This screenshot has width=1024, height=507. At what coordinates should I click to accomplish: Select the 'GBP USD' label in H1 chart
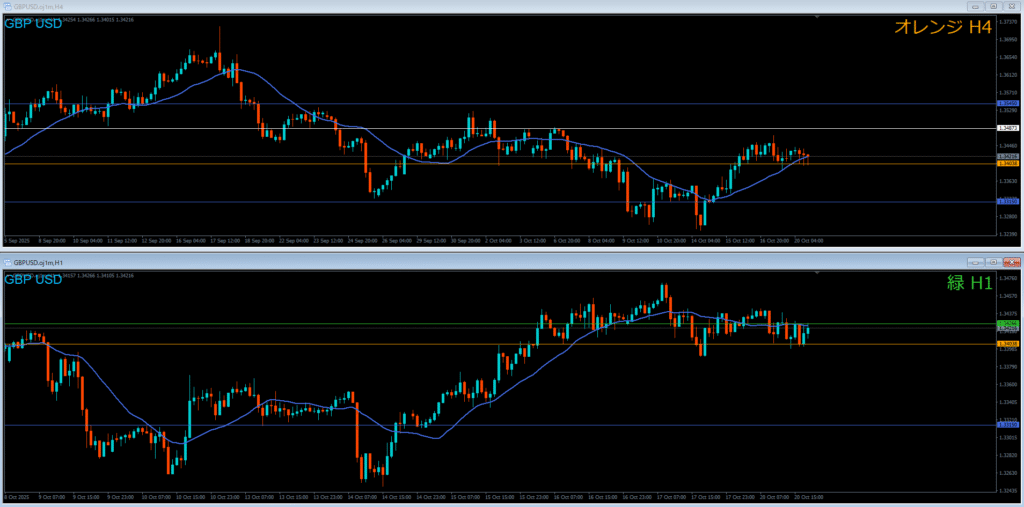[33, 279]
